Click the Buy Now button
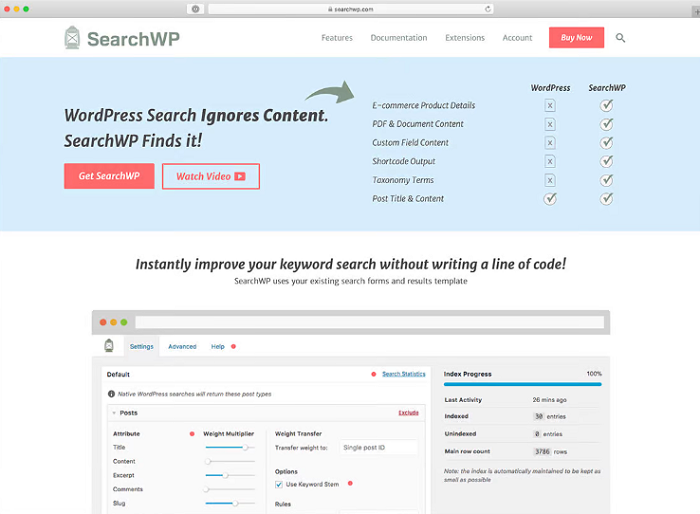 (x=576, y=38)
